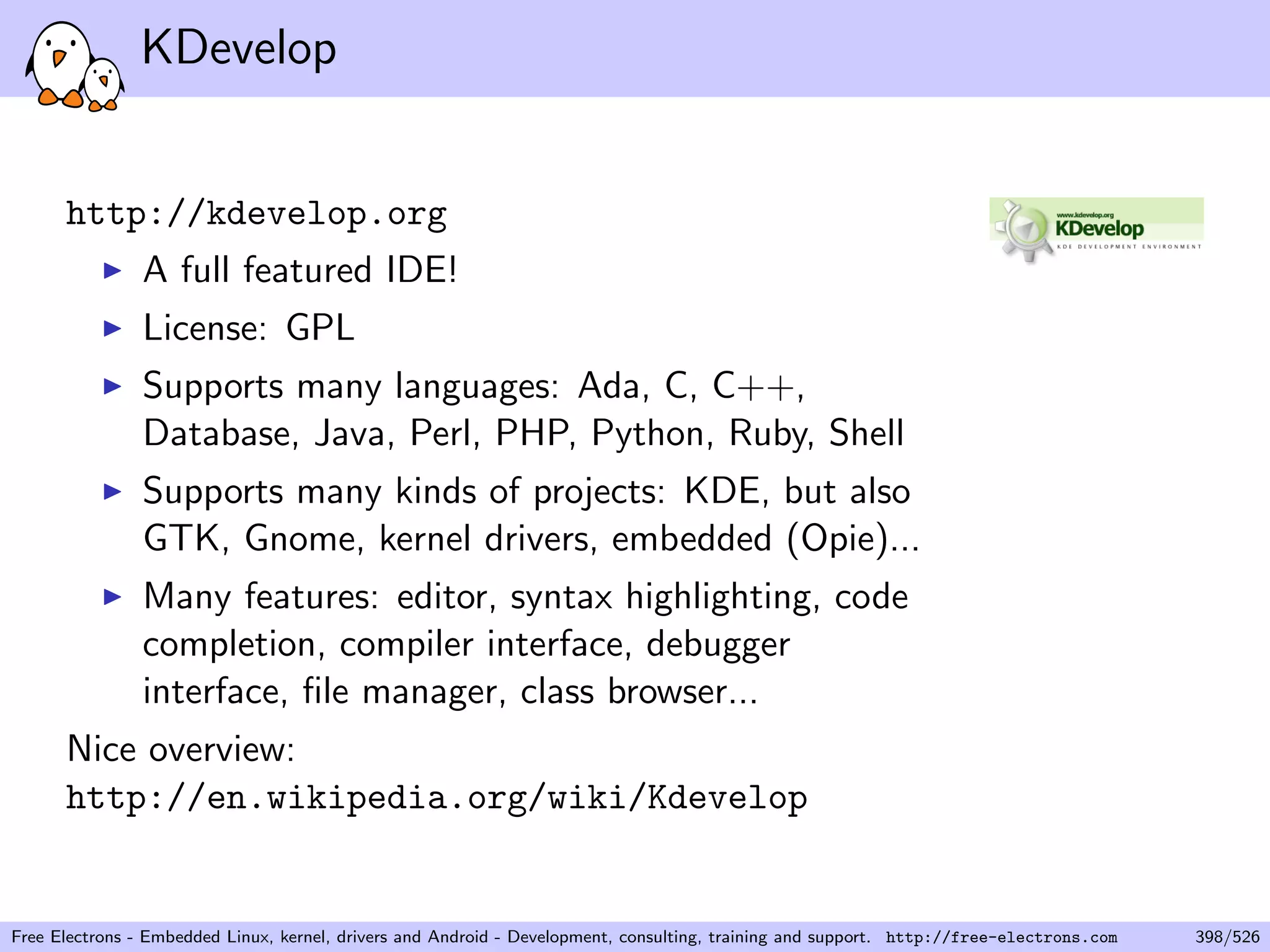This screenshot has width=1270, height=952.
Task: Click the 'Supports many kinds of projects' text
Action: coord(526,491)
